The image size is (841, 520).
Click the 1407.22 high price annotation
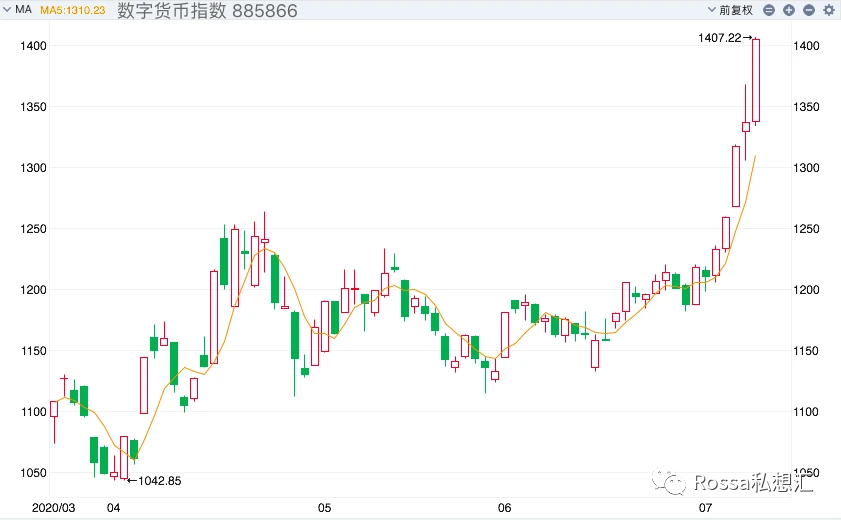[719, 38]
